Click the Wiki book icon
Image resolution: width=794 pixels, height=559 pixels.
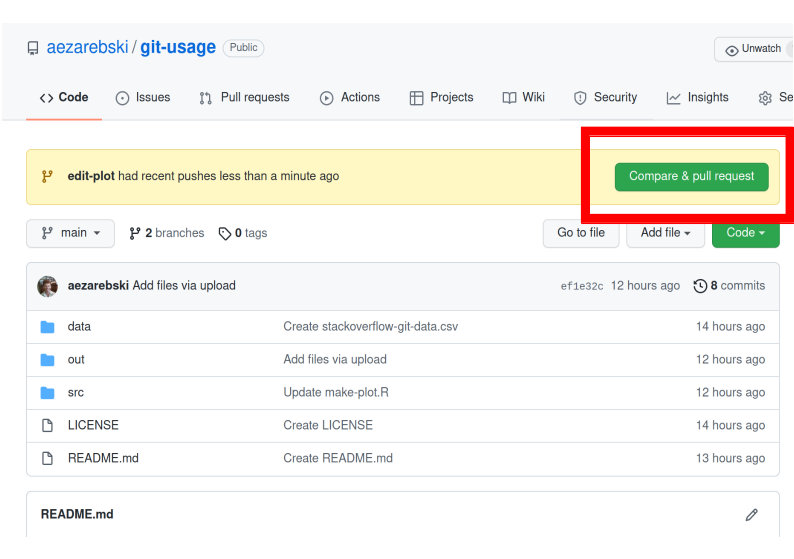coord(509,98)
